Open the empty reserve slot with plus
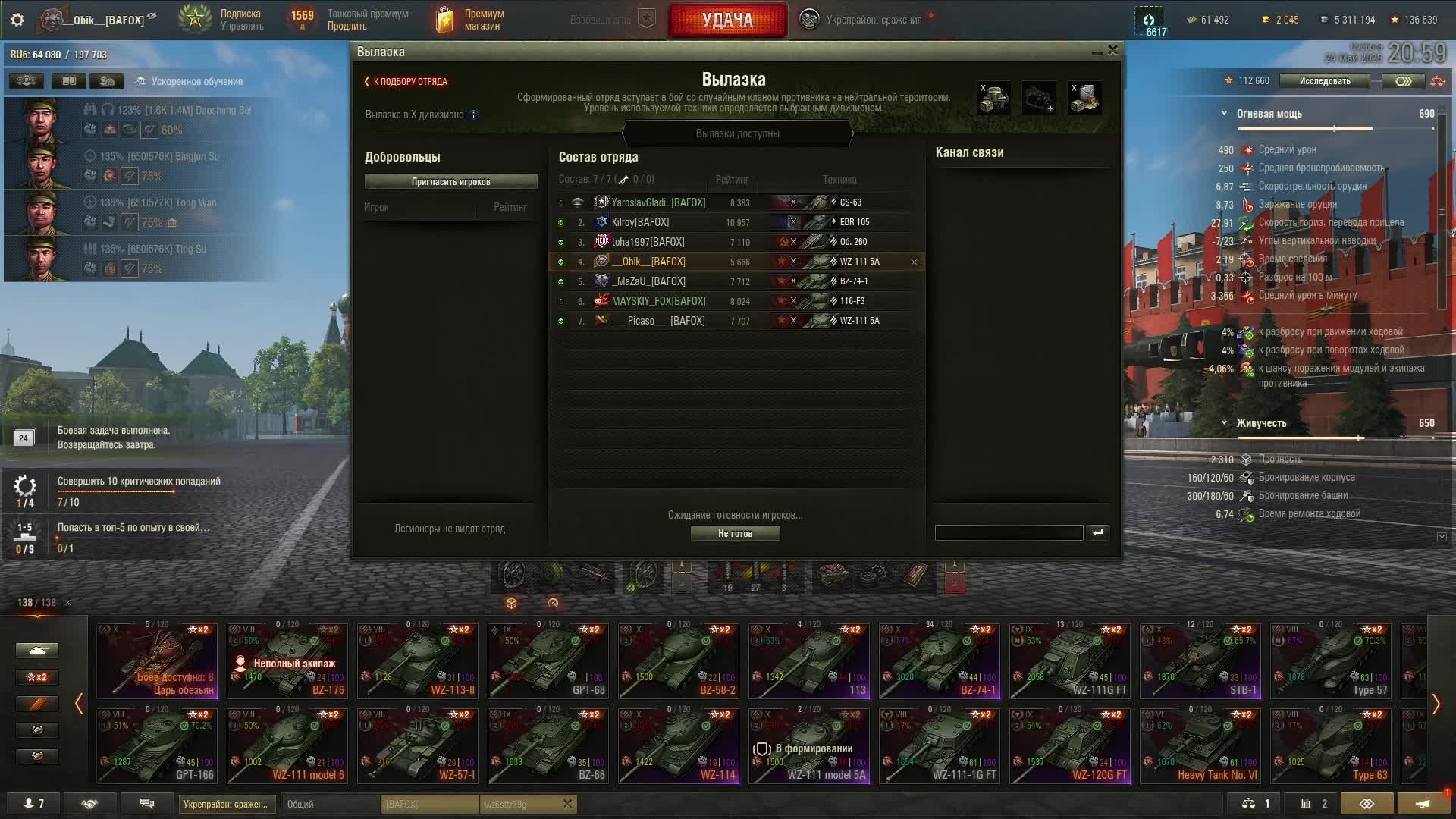1456x819 pixels. coord(1039,99)
